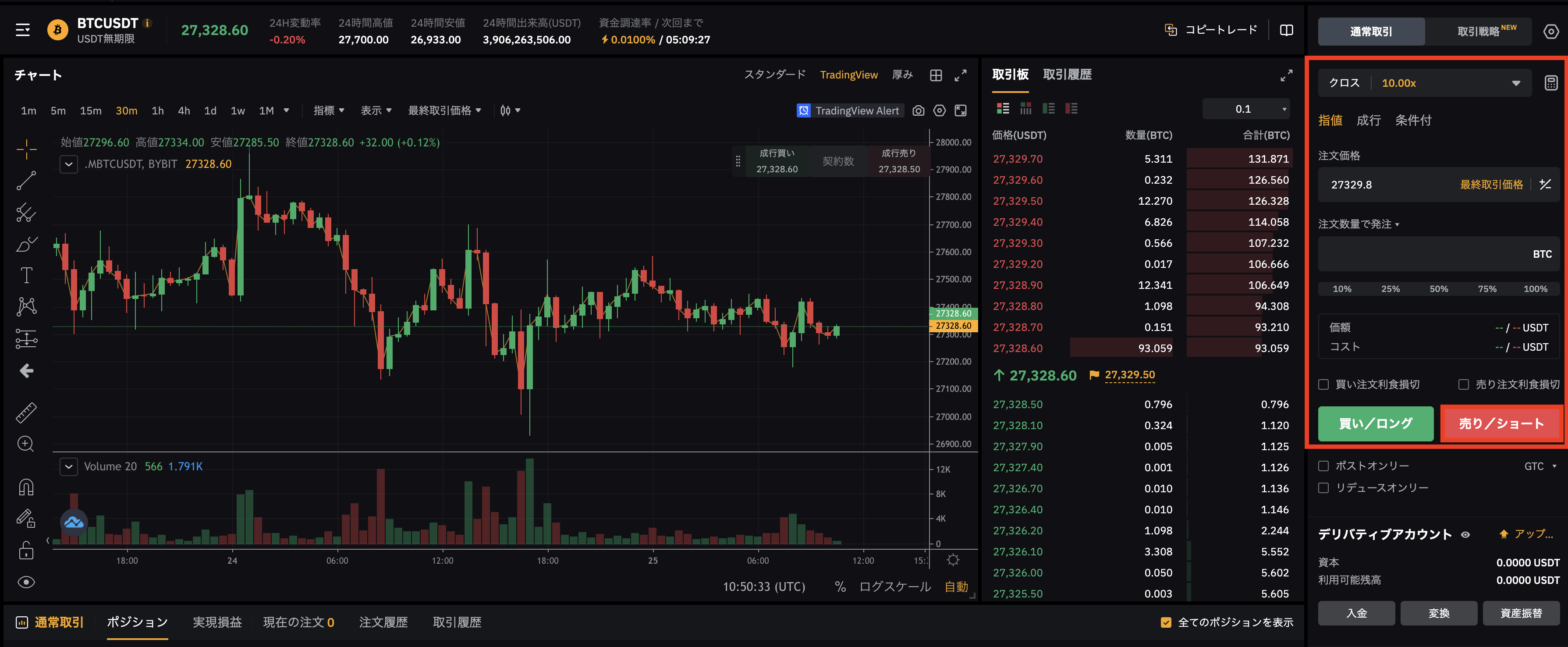Set order size slider to 100%
Screen dimensions: 1568x647
[x=1535, y=289]
